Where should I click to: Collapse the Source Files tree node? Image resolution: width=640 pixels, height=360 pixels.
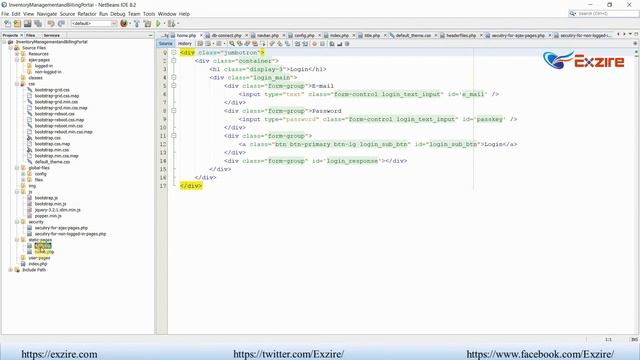pos(11,48)
